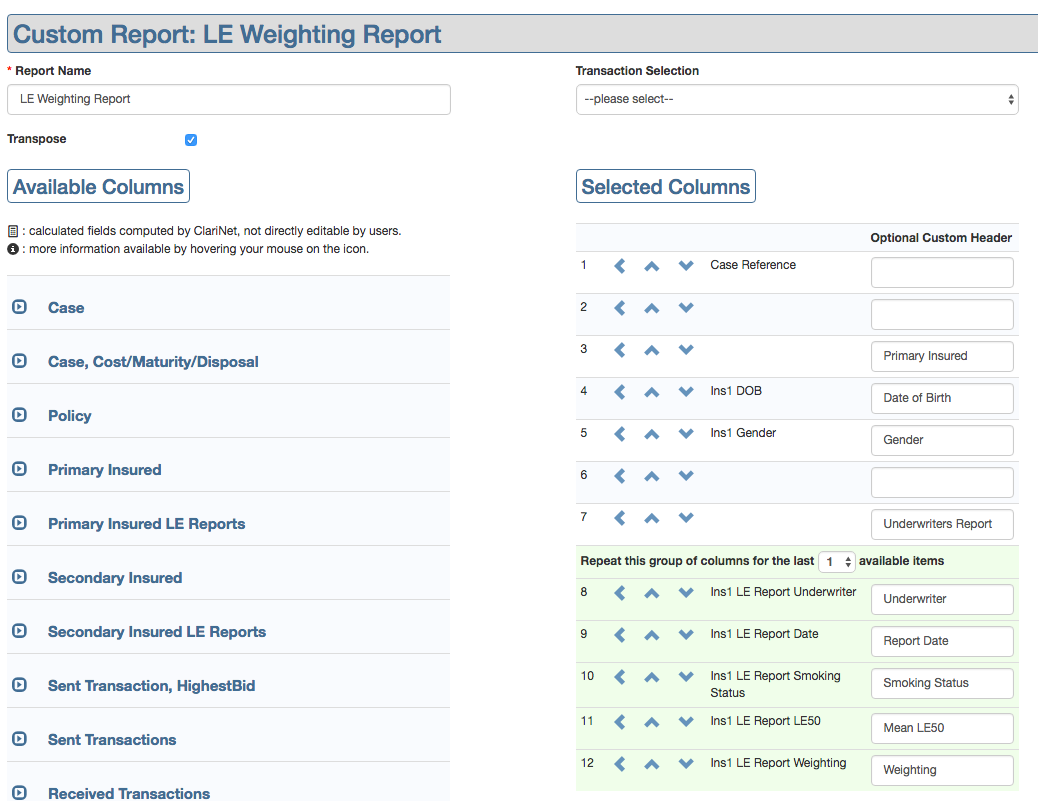Remove Ins1 LE Report Underwriter column
The height and width of the screenshot is (801, 1038).
(x=620, y=593)
